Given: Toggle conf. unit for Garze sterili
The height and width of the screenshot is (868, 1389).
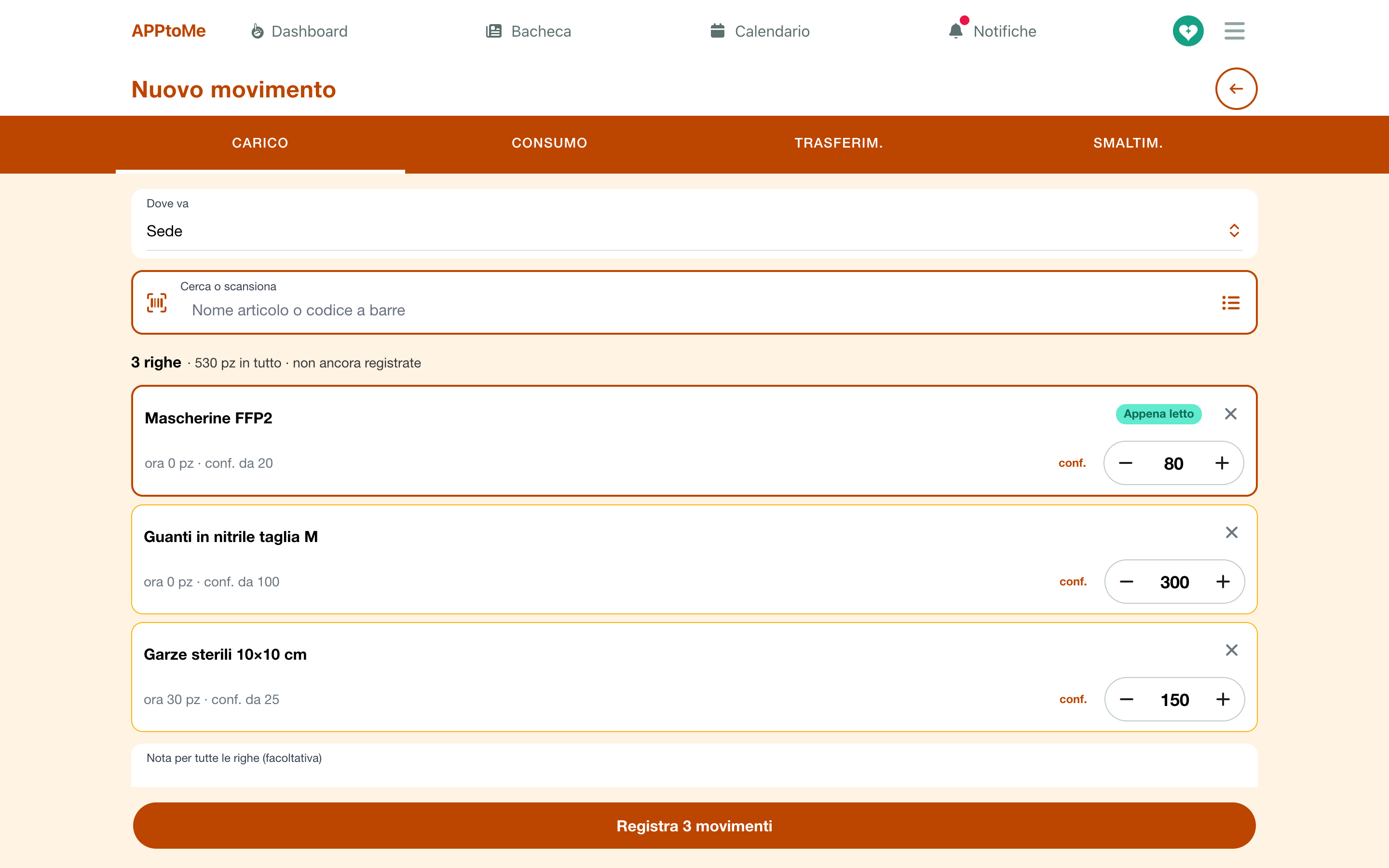Looking at the screenshot, I should point(1073,700).
